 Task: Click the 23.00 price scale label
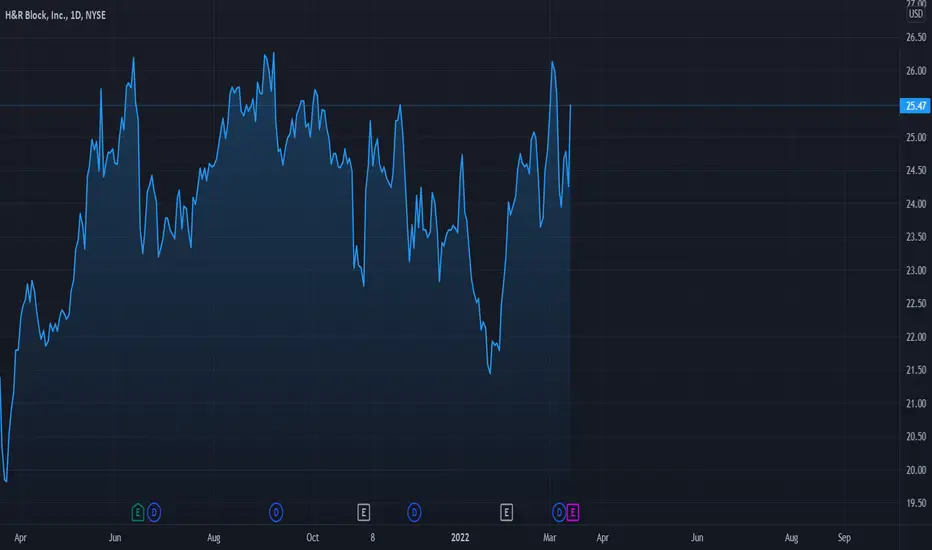coord(916,271)
